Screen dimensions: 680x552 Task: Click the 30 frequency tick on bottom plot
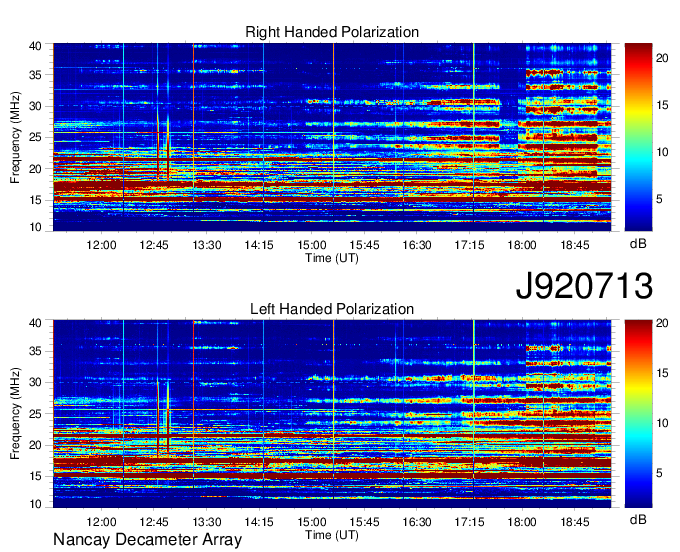point(35,382)
